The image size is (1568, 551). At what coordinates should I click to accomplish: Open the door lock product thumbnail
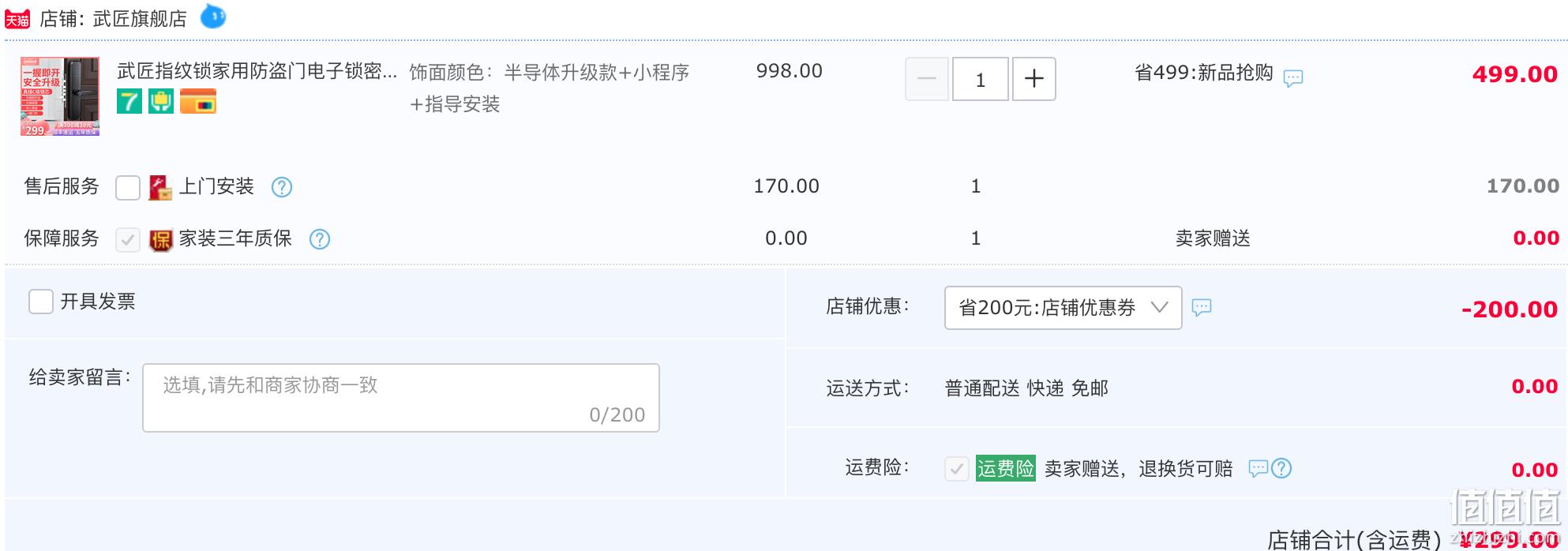click(x=60, y=96)
